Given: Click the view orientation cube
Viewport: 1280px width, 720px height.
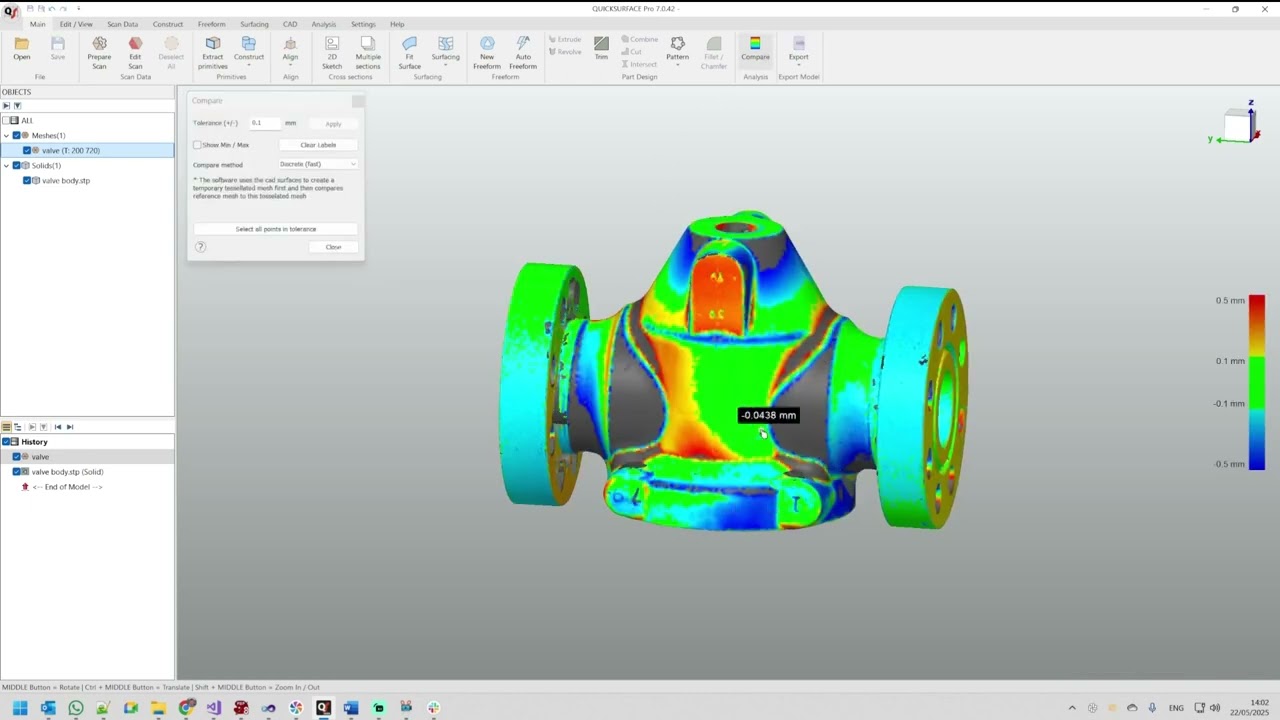Looking at the screenshot, I should [1238, 125].
